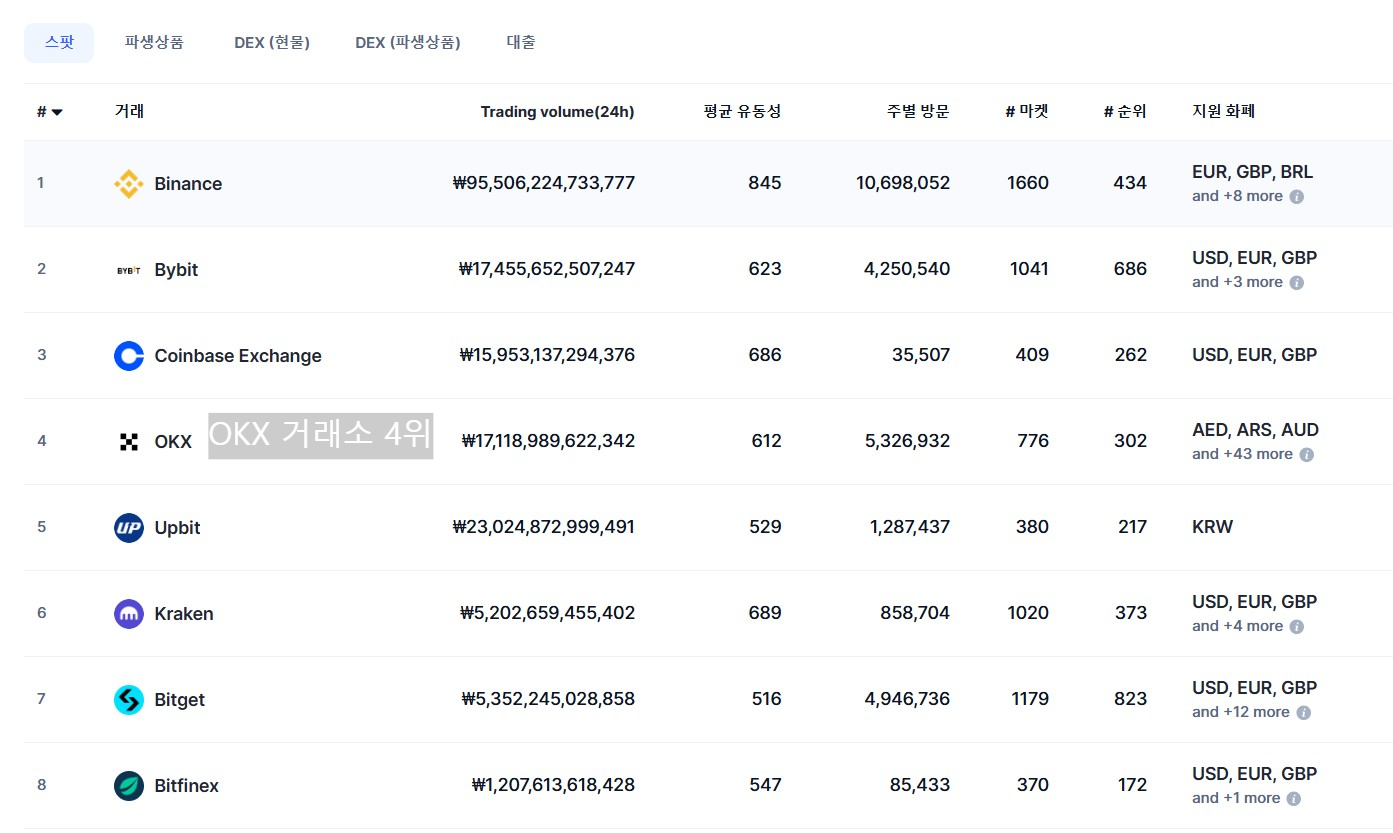
Task: Click Binance currencies EUR, GBP, BRL
Action: 1253,172
